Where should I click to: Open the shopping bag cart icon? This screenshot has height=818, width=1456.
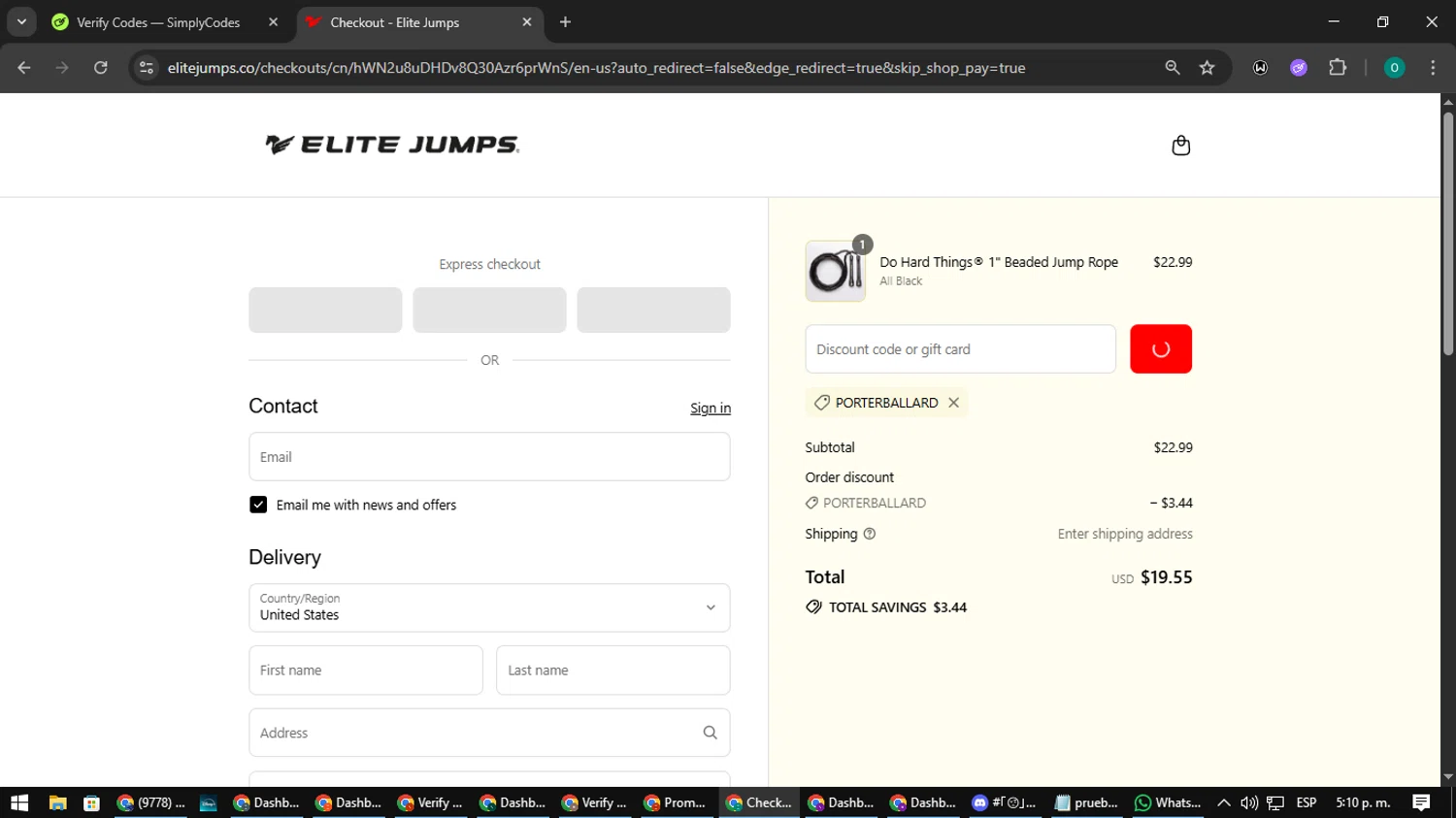point(1180,146)
